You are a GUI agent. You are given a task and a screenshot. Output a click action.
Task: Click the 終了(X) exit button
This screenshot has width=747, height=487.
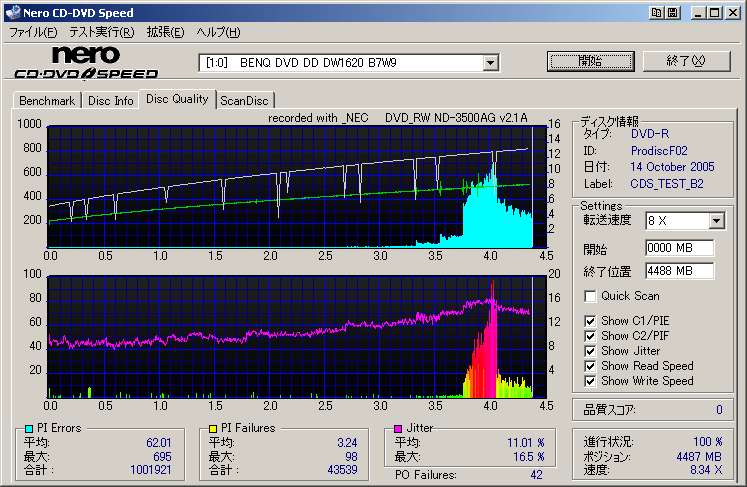coord(686,61)
